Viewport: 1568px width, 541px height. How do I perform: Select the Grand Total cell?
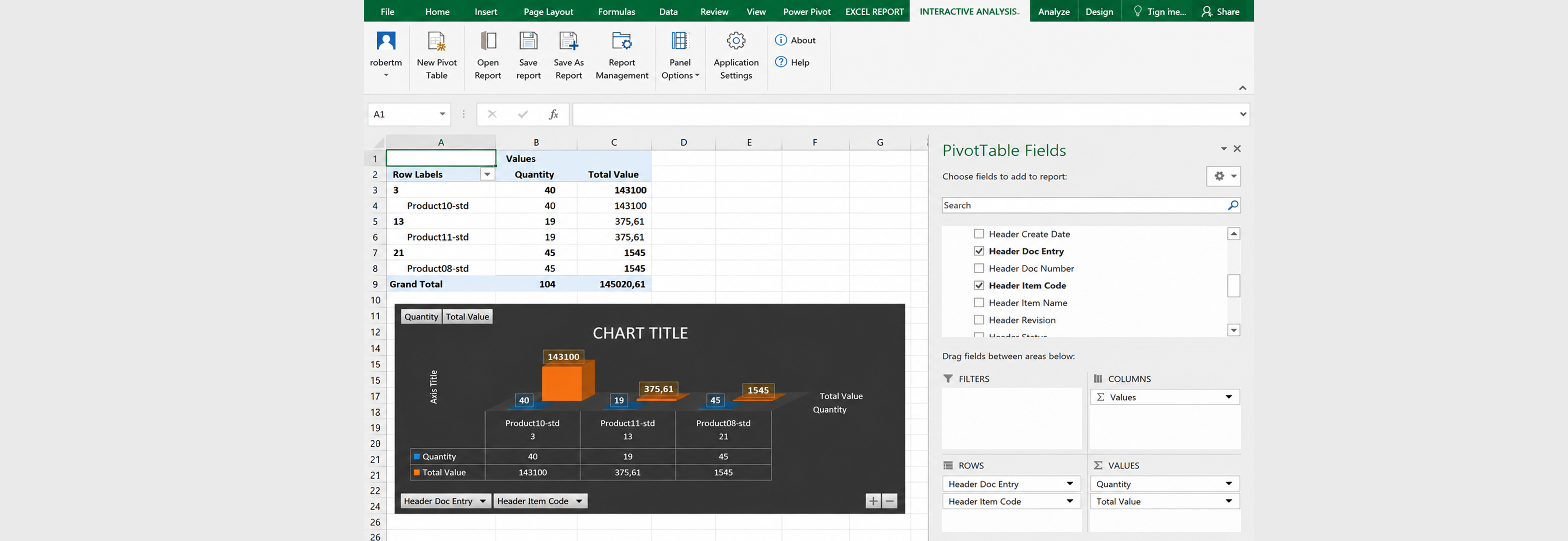[x=441, y=284]
